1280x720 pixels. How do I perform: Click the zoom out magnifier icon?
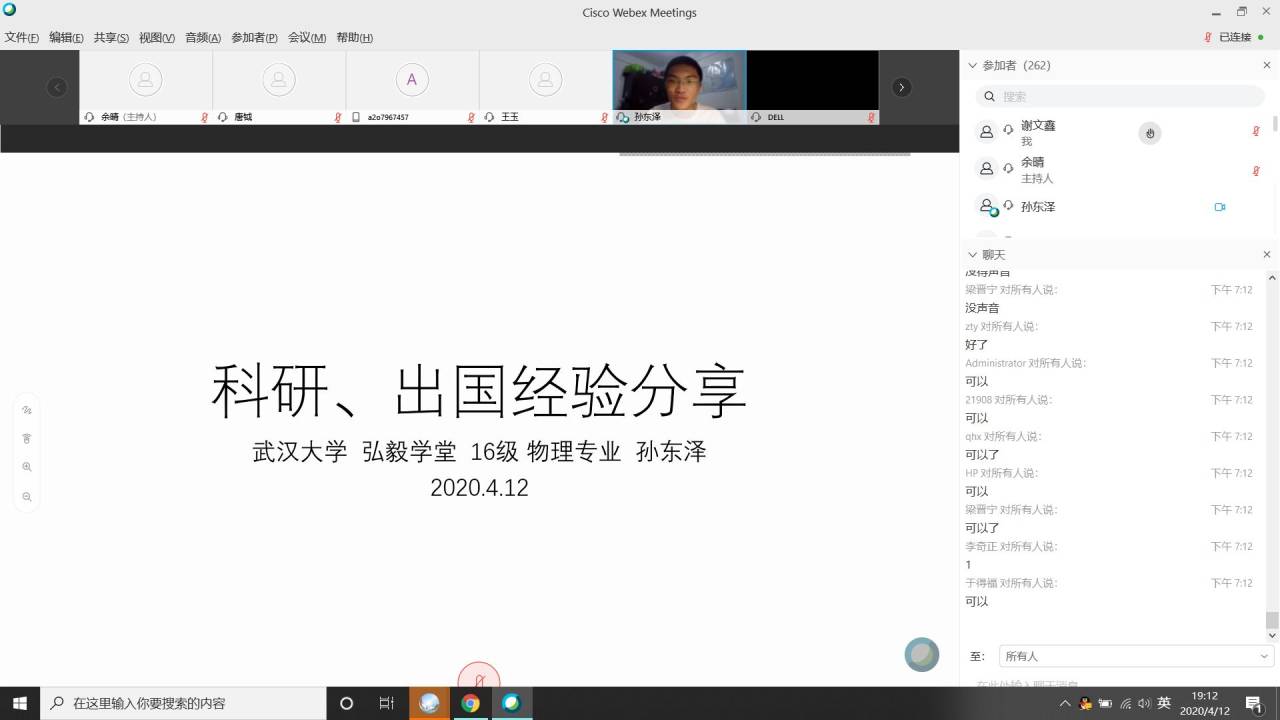27,497
